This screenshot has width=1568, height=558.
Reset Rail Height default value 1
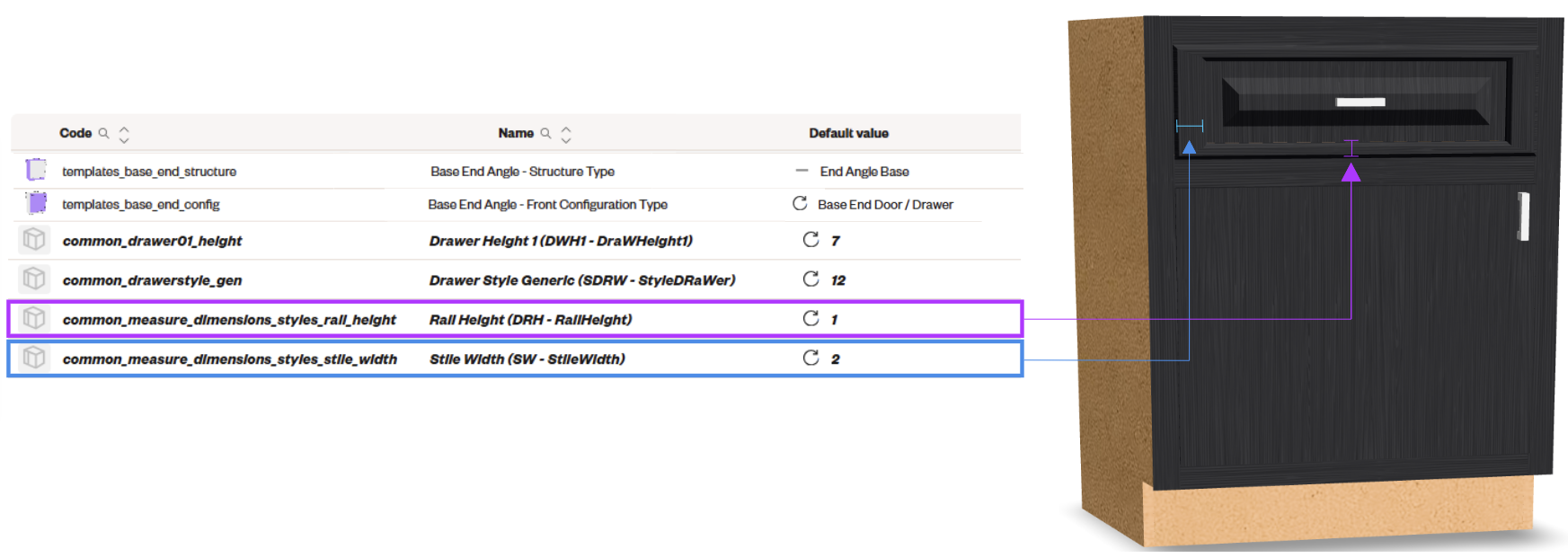(x=811, y=318)
